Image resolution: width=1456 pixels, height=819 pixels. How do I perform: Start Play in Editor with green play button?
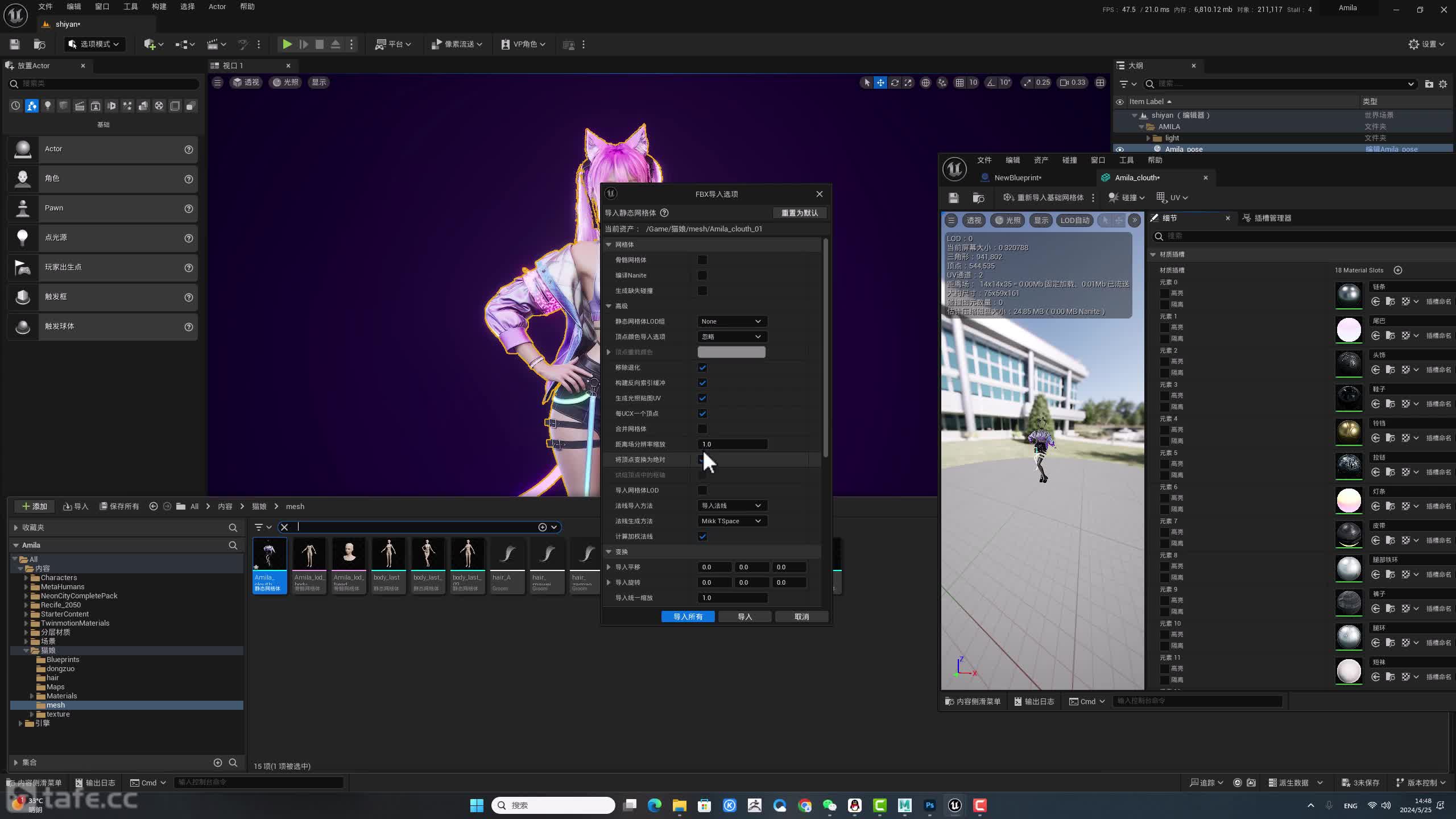coord(287,44)
